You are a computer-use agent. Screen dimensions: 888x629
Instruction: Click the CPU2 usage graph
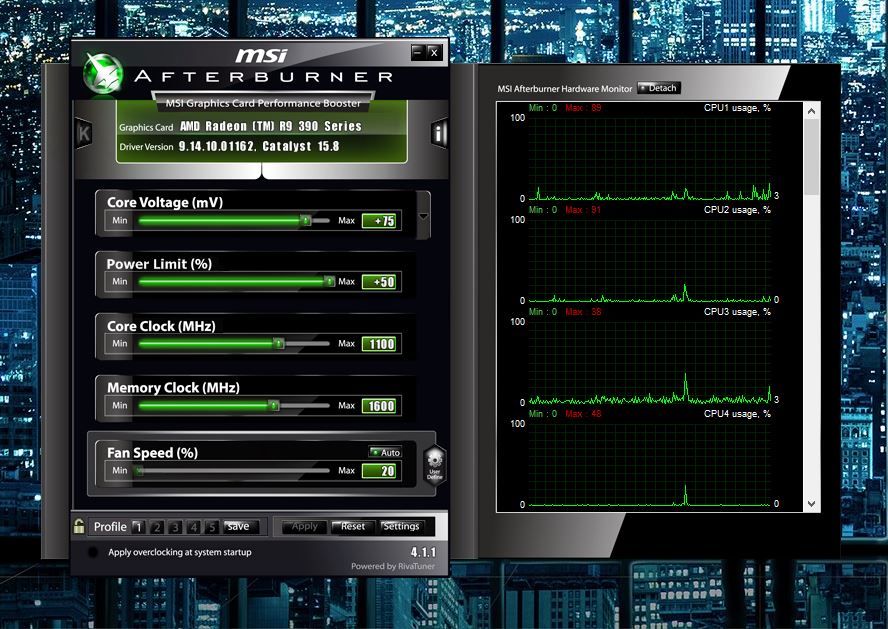pos(650,259)
